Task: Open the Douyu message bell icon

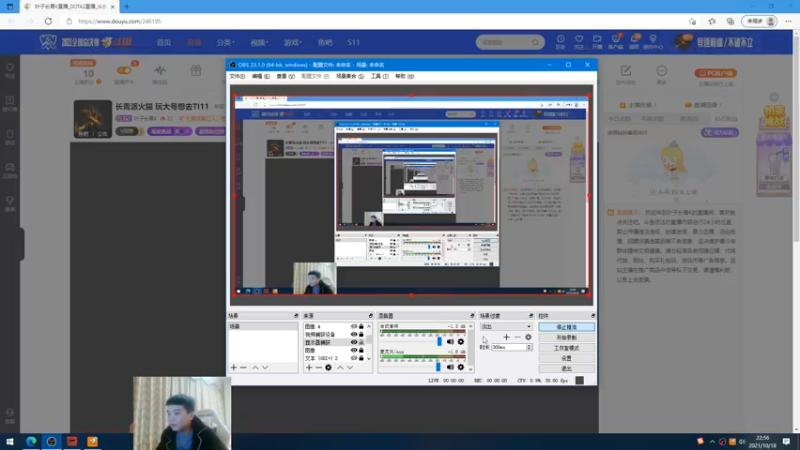Action: coord(634,42)
